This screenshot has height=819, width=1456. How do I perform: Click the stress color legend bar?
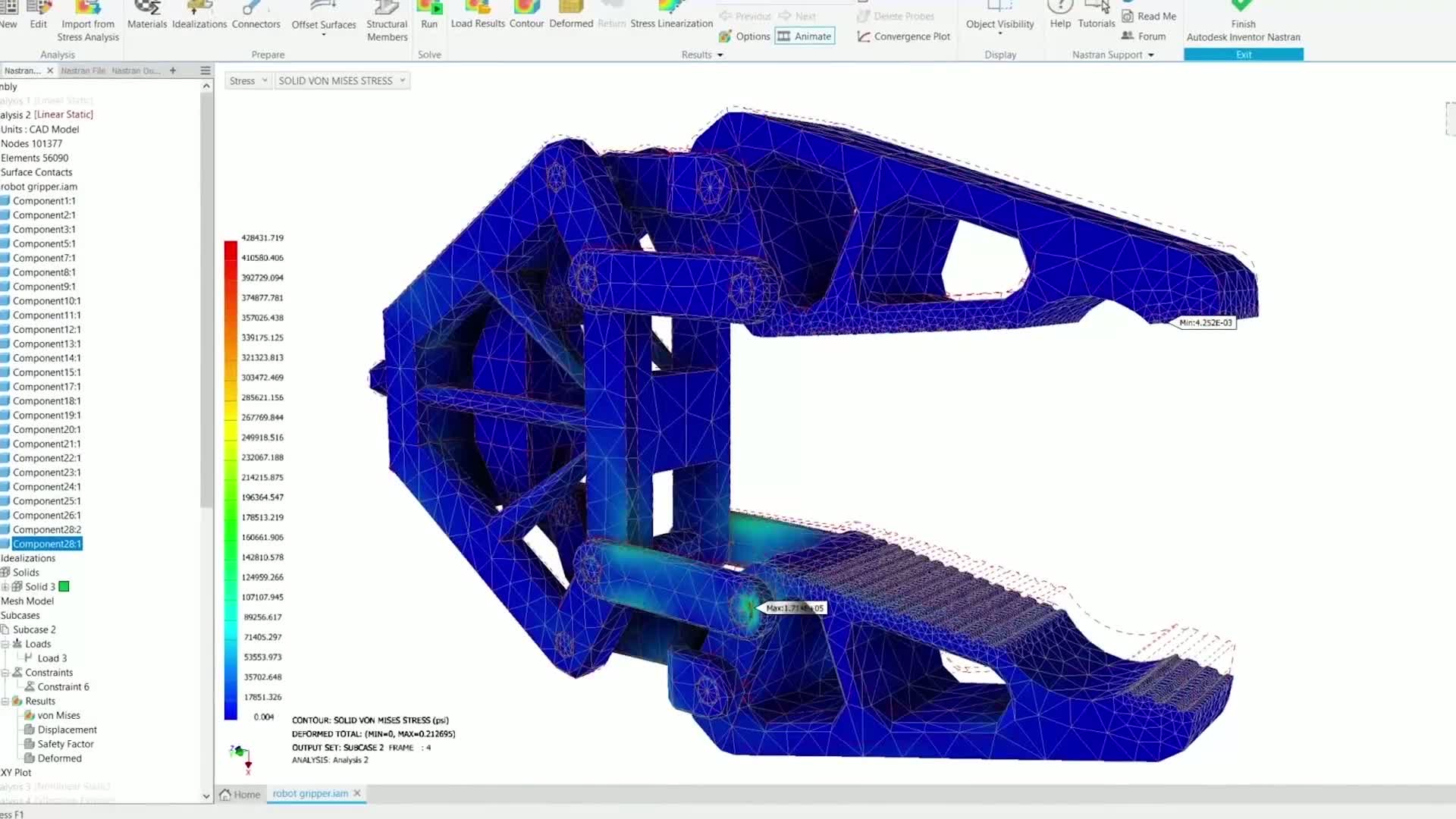pyautogui.click(x=231, y=480)
